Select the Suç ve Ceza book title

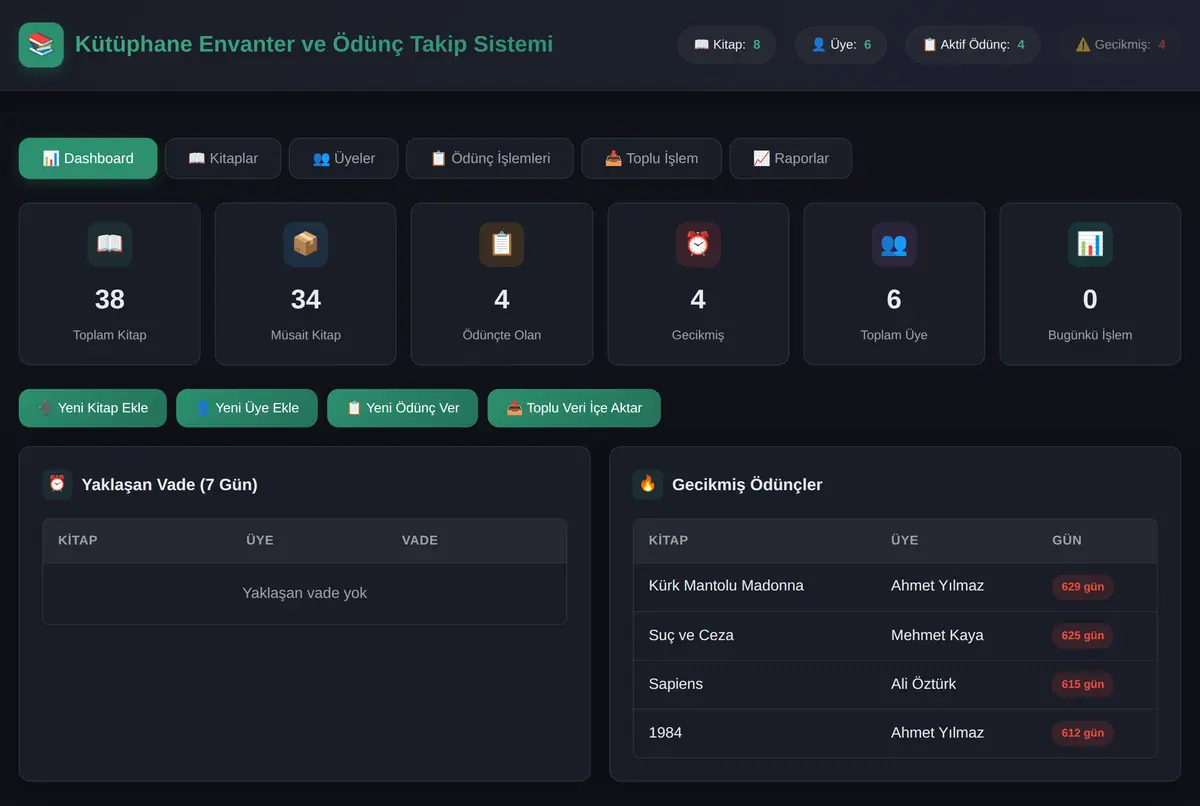(x=691, y=635)
